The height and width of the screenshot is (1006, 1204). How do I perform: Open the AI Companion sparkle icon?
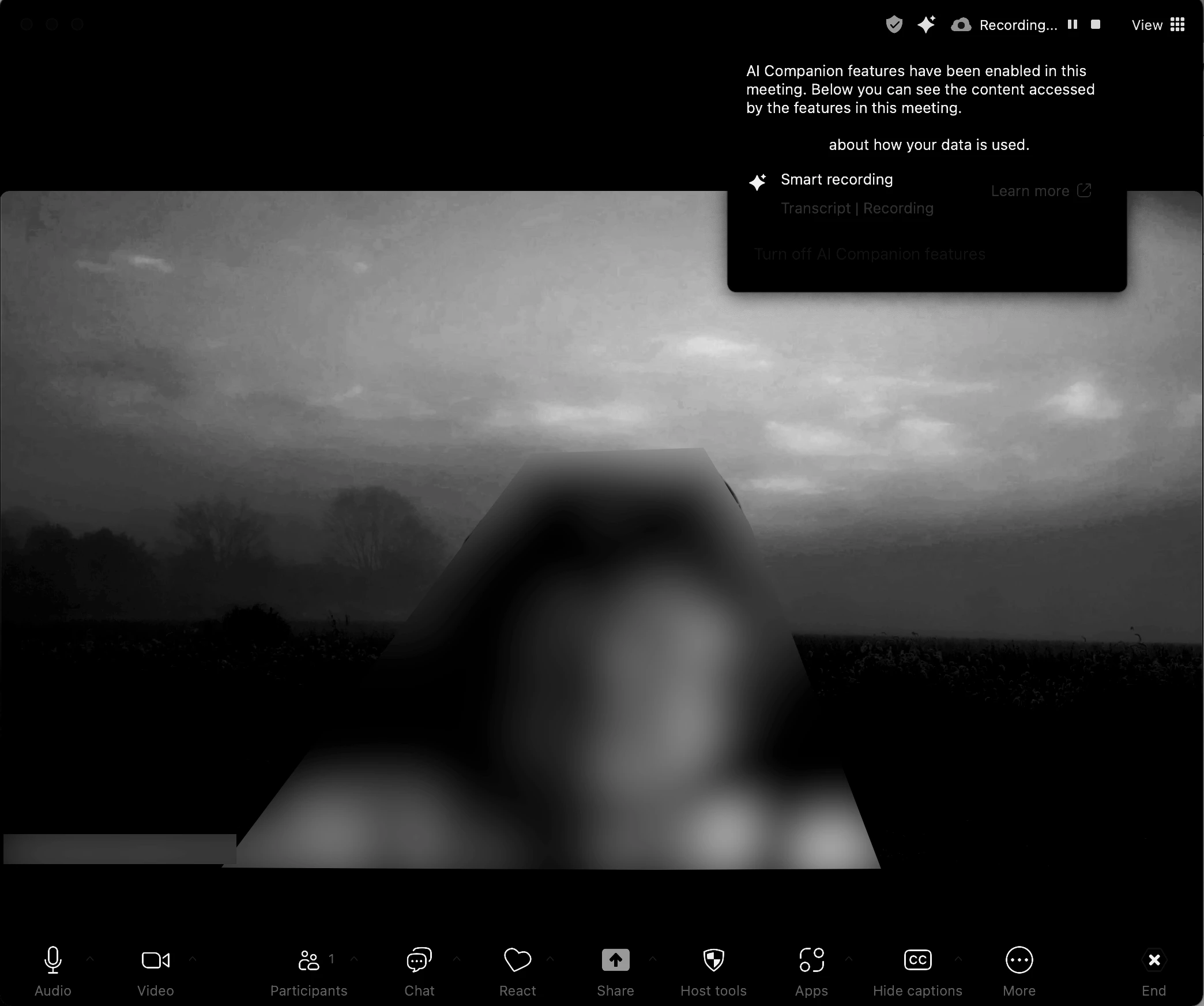[x=926, y=25]
